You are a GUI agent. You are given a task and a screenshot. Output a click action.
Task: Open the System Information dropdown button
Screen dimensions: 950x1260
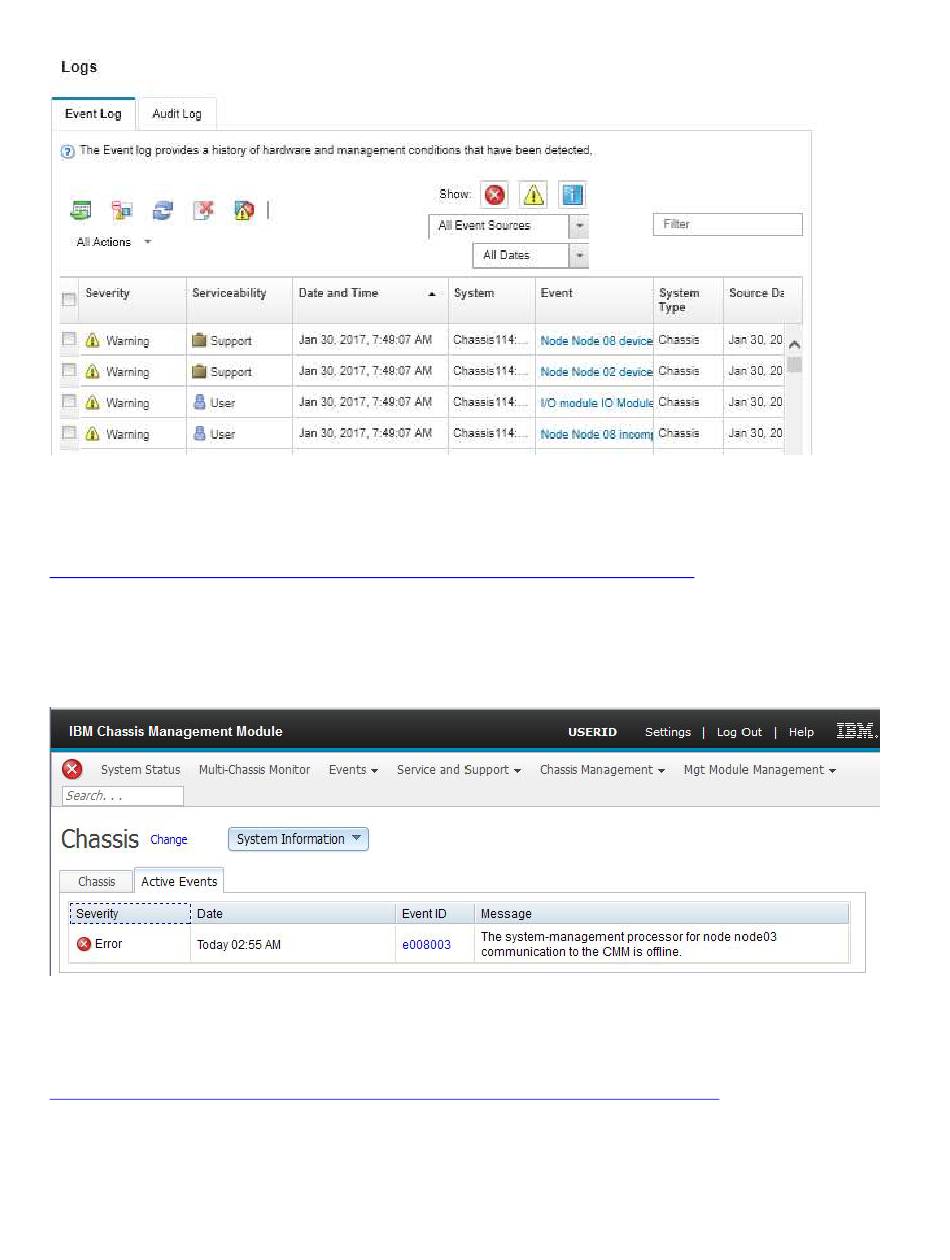[298, 839]
